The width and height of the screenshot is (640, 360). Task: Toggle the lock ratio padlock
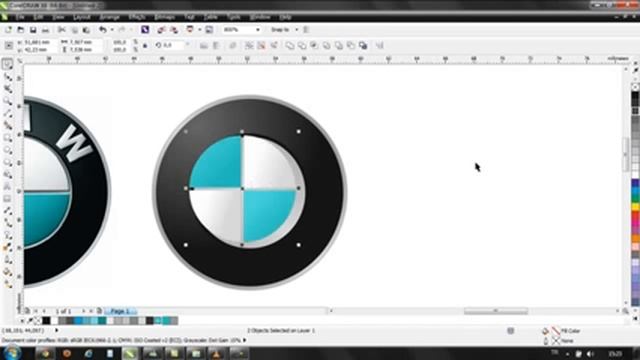point(145,46)
